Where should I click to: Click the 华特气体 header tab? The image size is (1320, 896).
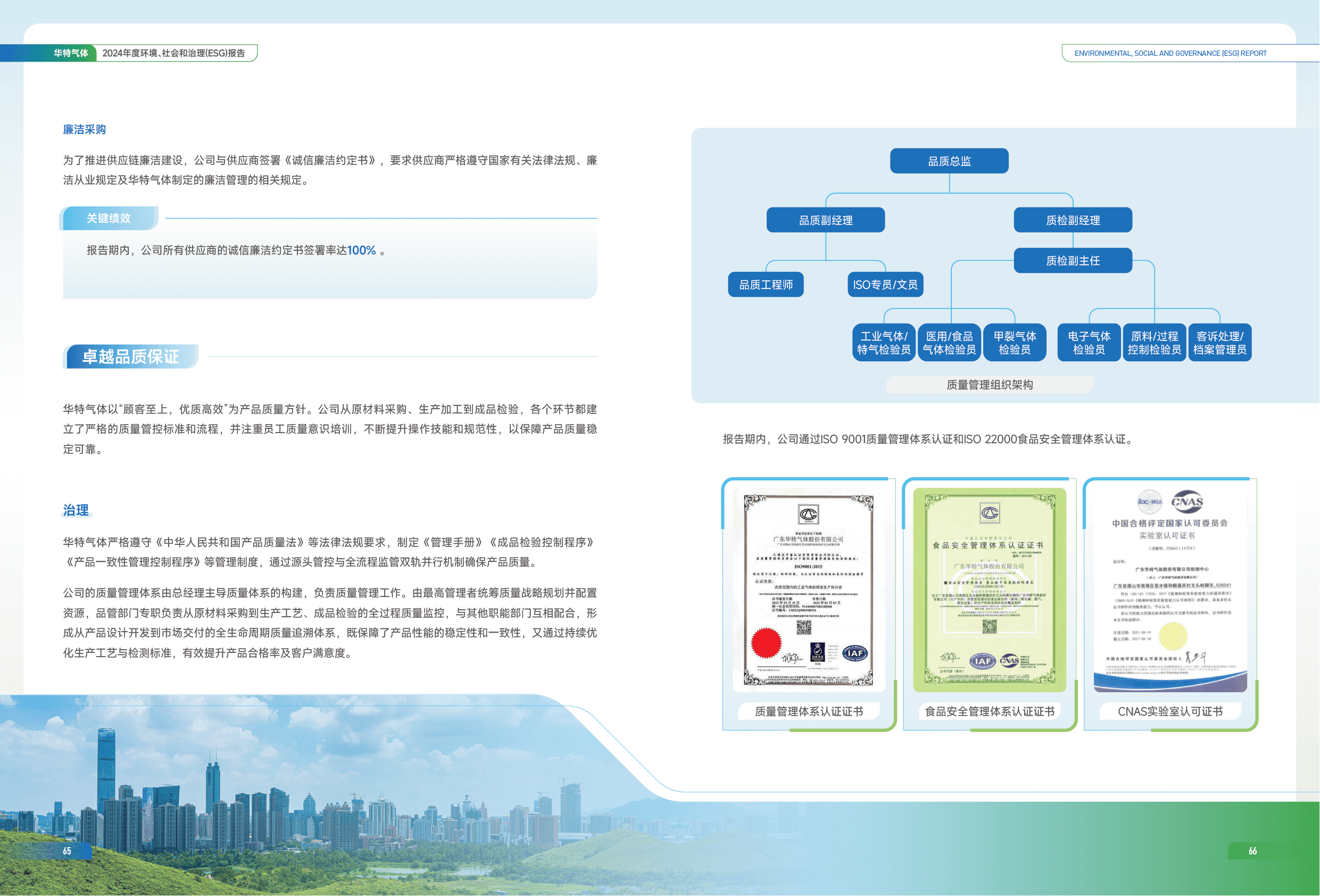coord(70,53)
